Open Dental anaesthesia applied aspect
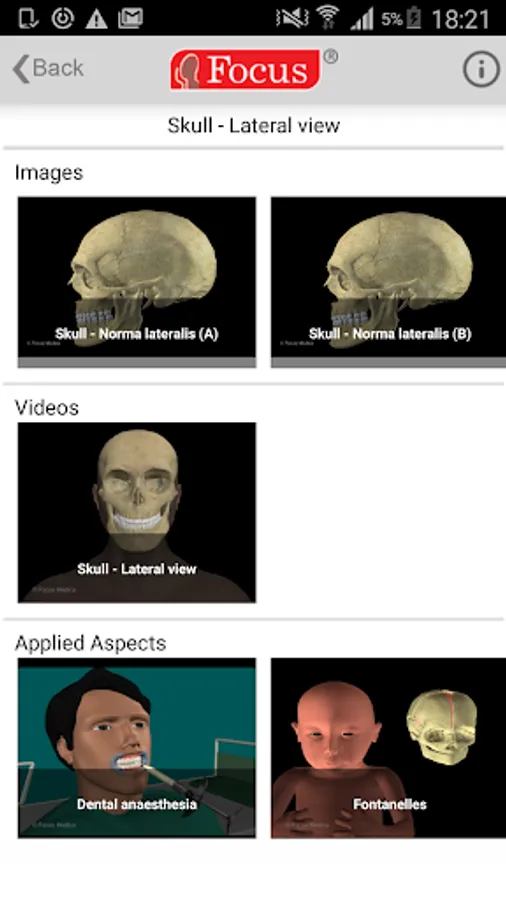 pyautogui.click(x=137, y=748)
